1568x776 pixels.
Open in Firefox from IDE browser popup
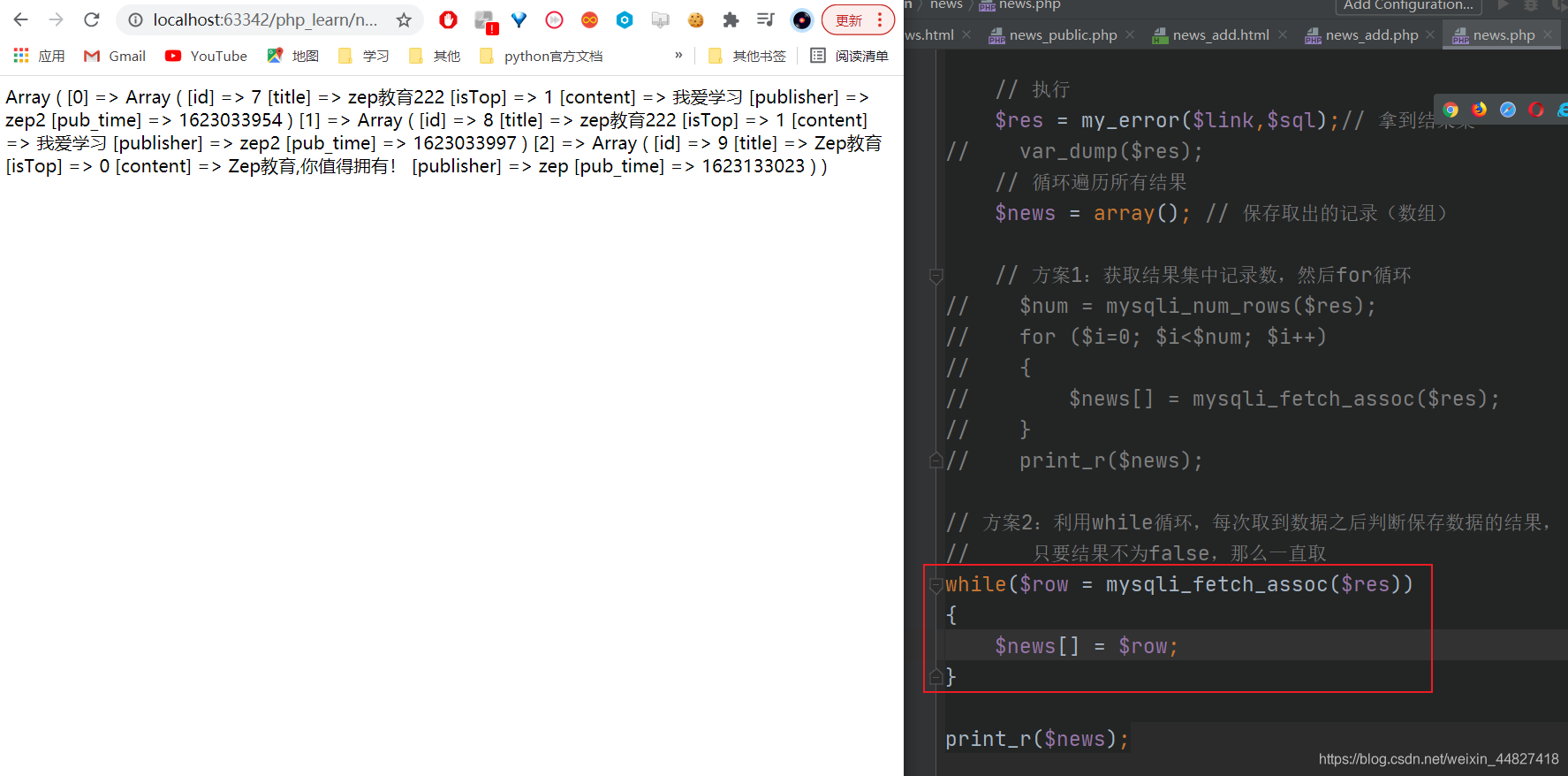[x=1480, y=110]
